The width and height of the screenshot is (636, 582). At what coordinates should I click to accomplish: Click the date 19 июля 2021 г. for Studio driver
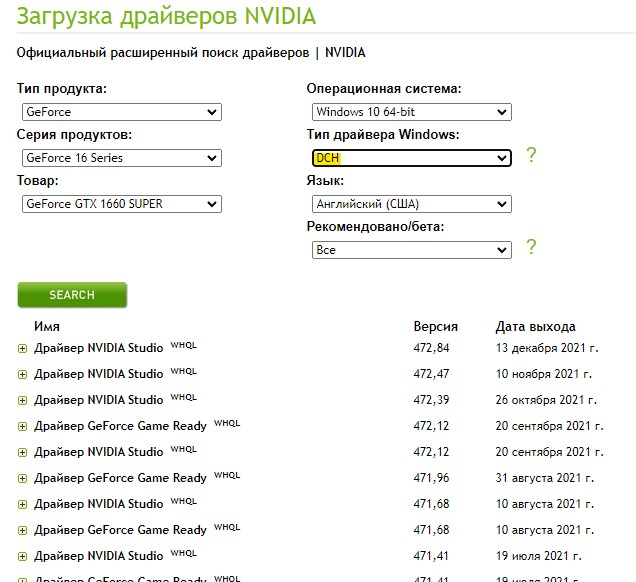point(538,556)
